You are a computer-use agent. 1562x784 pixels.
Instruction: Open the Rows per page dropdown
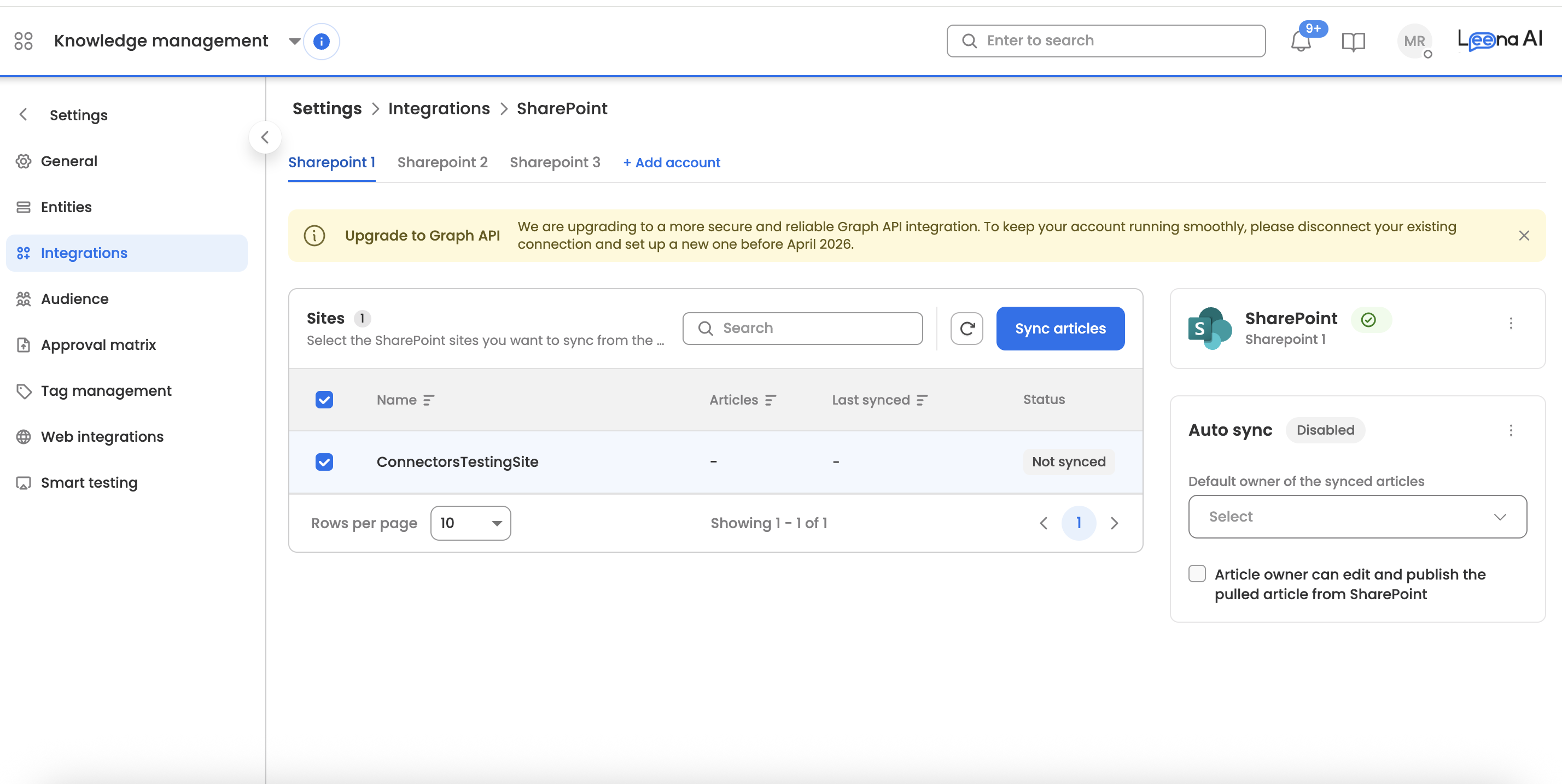click(470, 523)
